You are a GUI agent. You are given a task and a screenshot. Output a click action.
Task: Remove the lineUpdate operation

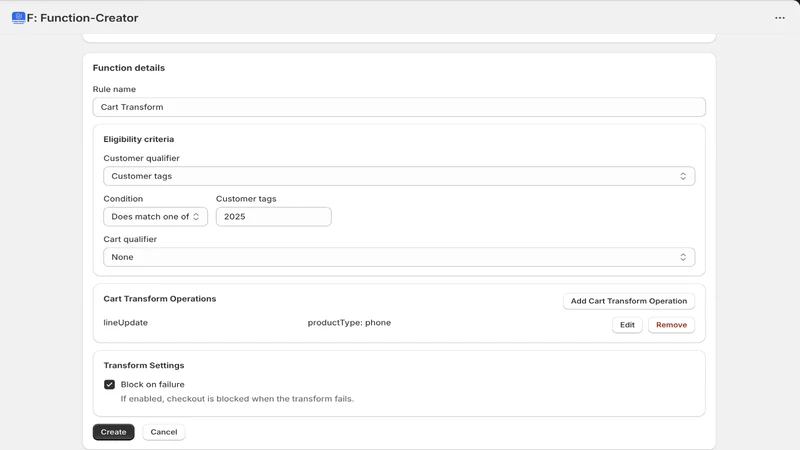[671, 325]
